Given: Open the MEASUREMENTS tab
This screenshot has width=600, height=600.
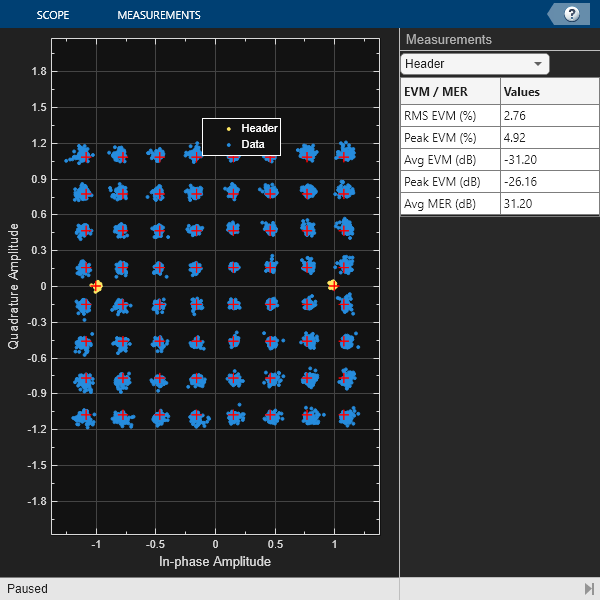Looking at the screenshot, I should 159,15.
